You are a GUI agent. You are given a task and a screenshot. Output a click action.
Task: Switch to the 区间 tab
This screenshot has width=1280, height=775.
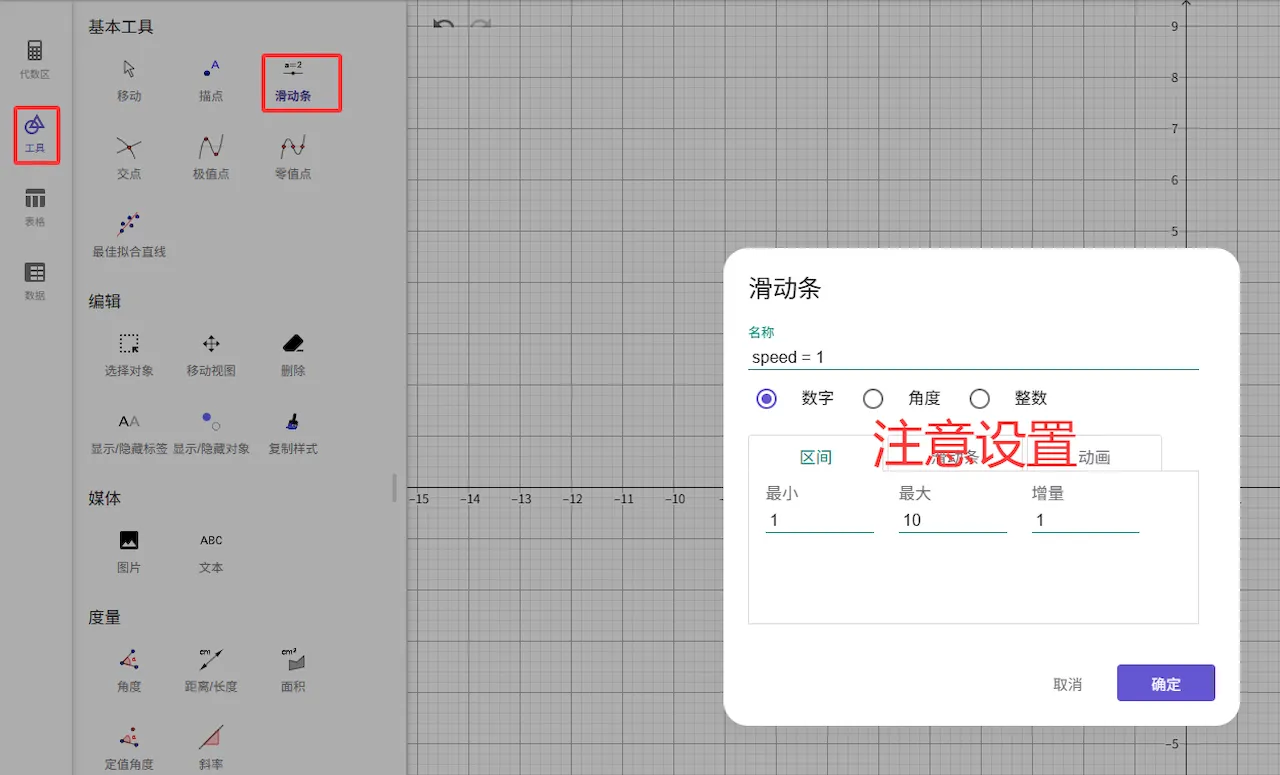pos(816,457)
